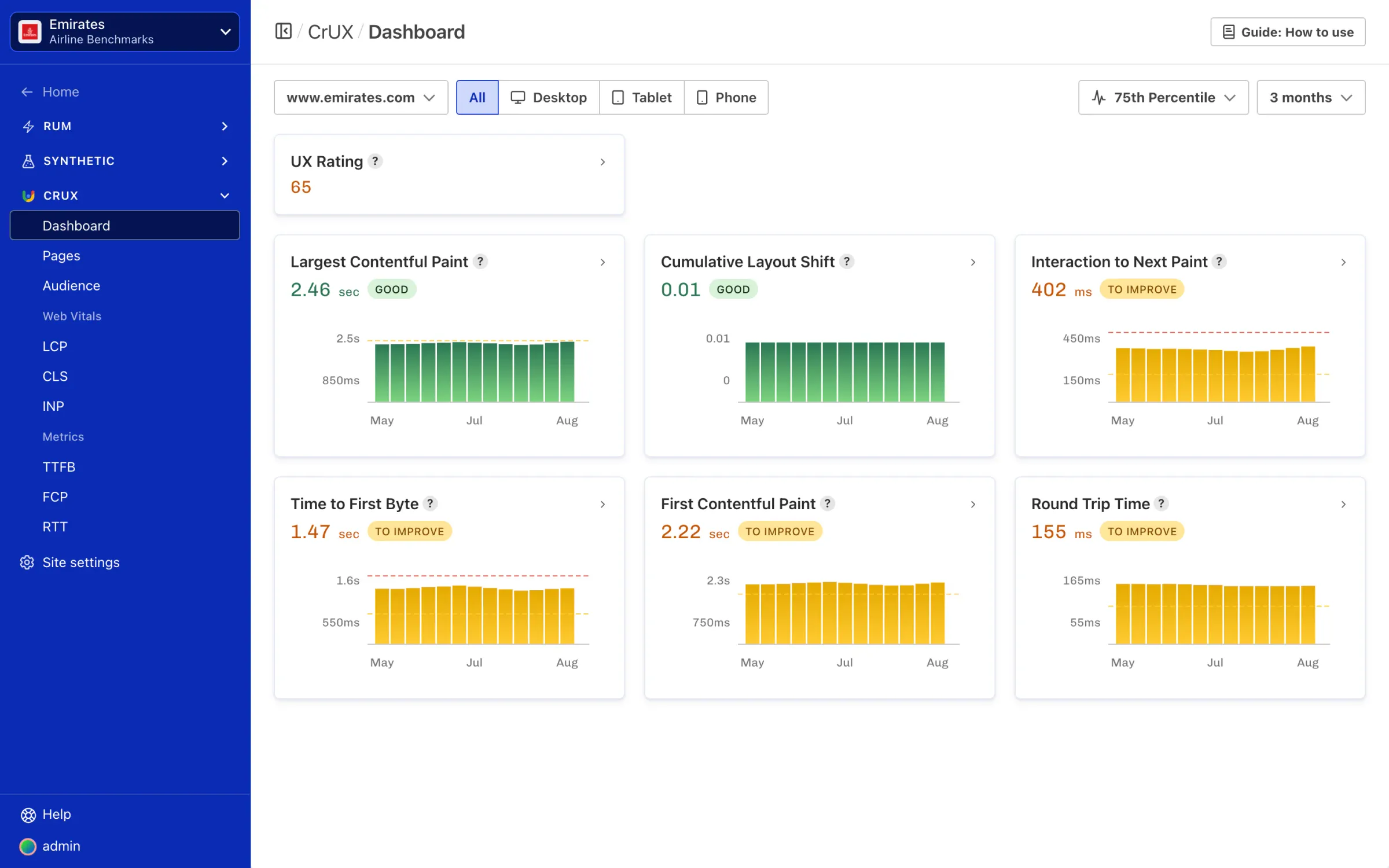This screenshot has width=1389, height=868.
Task: Click the admin avatar icon
Action: point(28,847)
